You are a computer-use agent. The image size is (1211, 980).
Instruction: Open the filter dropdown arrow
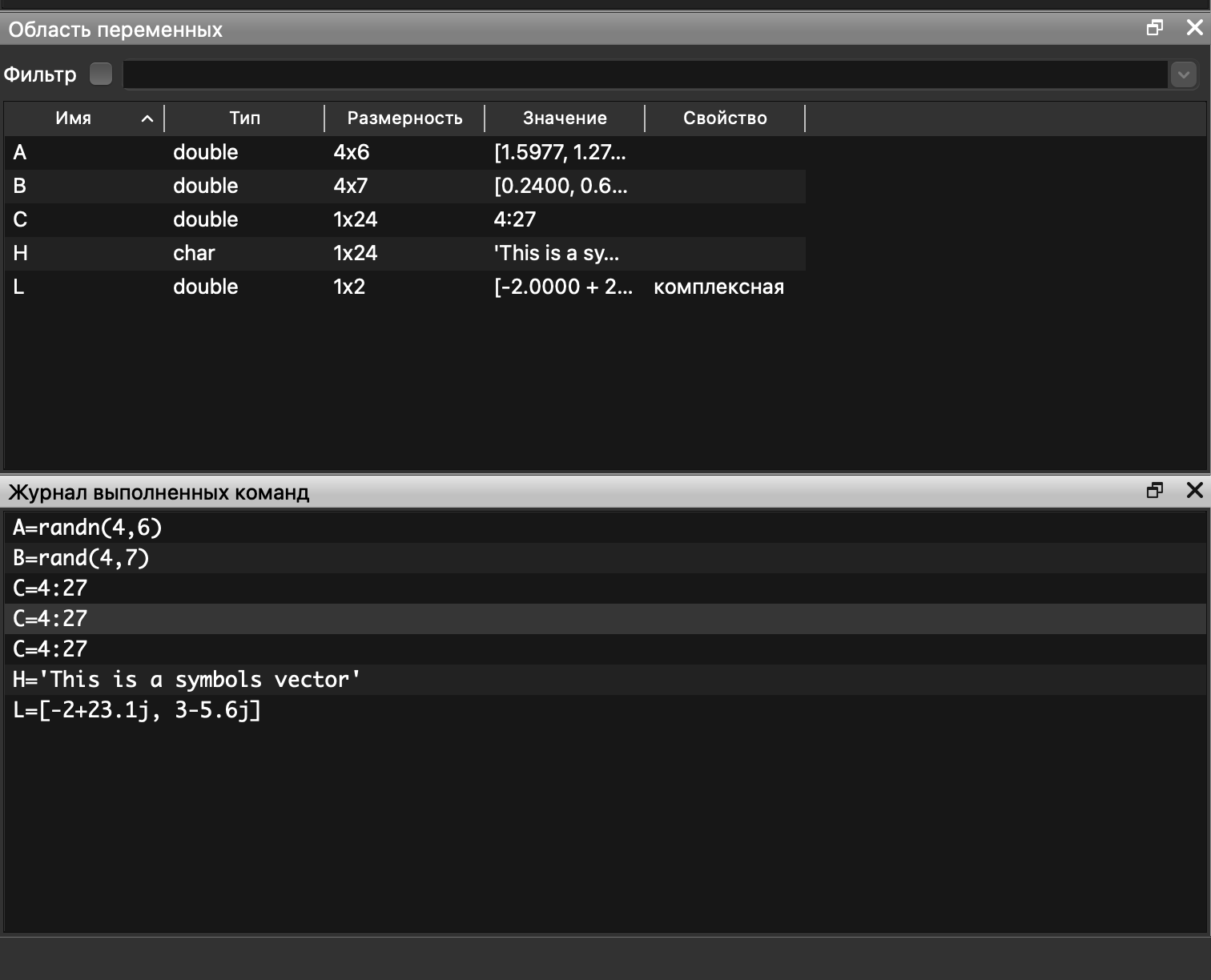[x=1183, y=74]
